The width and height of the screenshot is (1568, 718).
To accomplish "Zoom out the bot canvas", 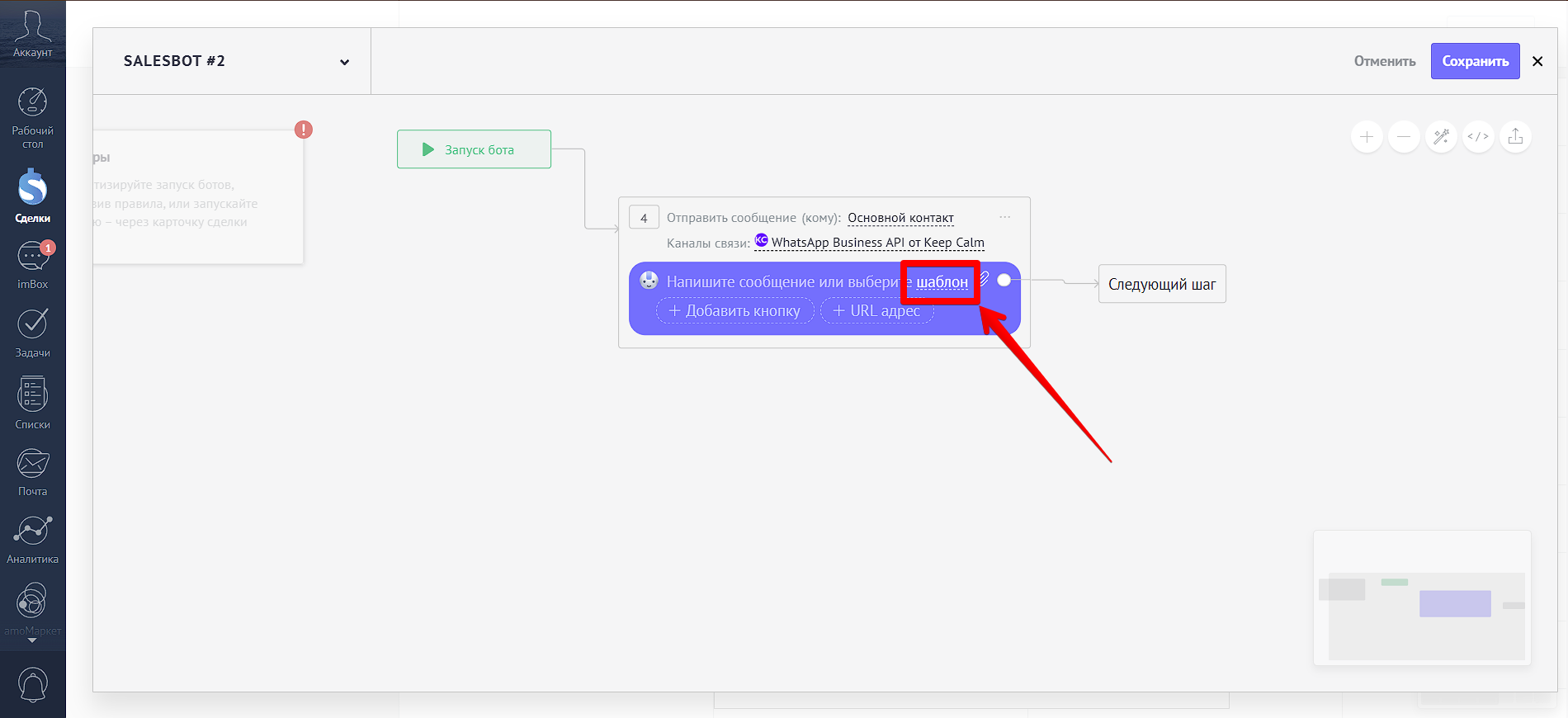I will [1404, 136].
